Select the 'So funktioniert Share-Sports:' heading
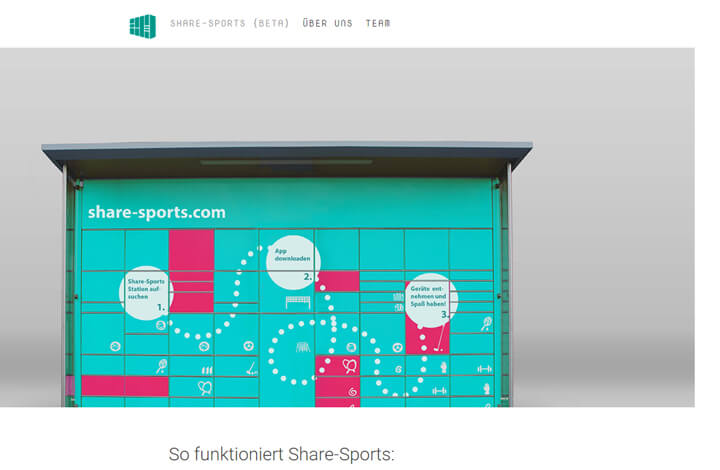The height and width of the screenshot is (470, 720). point(281,454)
